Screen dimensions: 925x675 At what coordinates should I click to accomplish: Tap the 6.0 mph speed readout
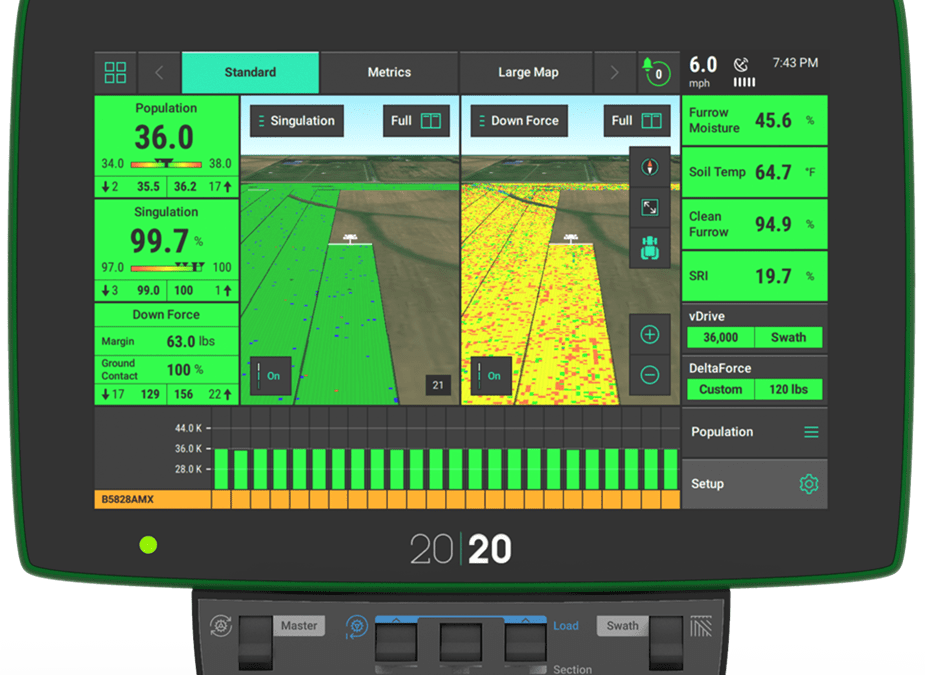(703, 72)
